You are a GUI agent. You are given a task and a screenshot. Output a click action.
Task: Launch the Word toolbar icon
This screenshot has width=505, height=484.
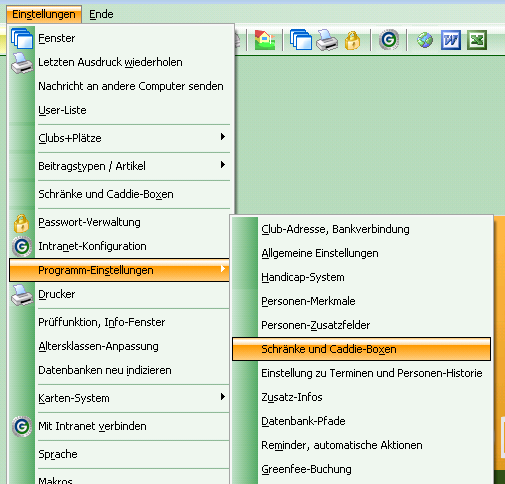(451, 40)
